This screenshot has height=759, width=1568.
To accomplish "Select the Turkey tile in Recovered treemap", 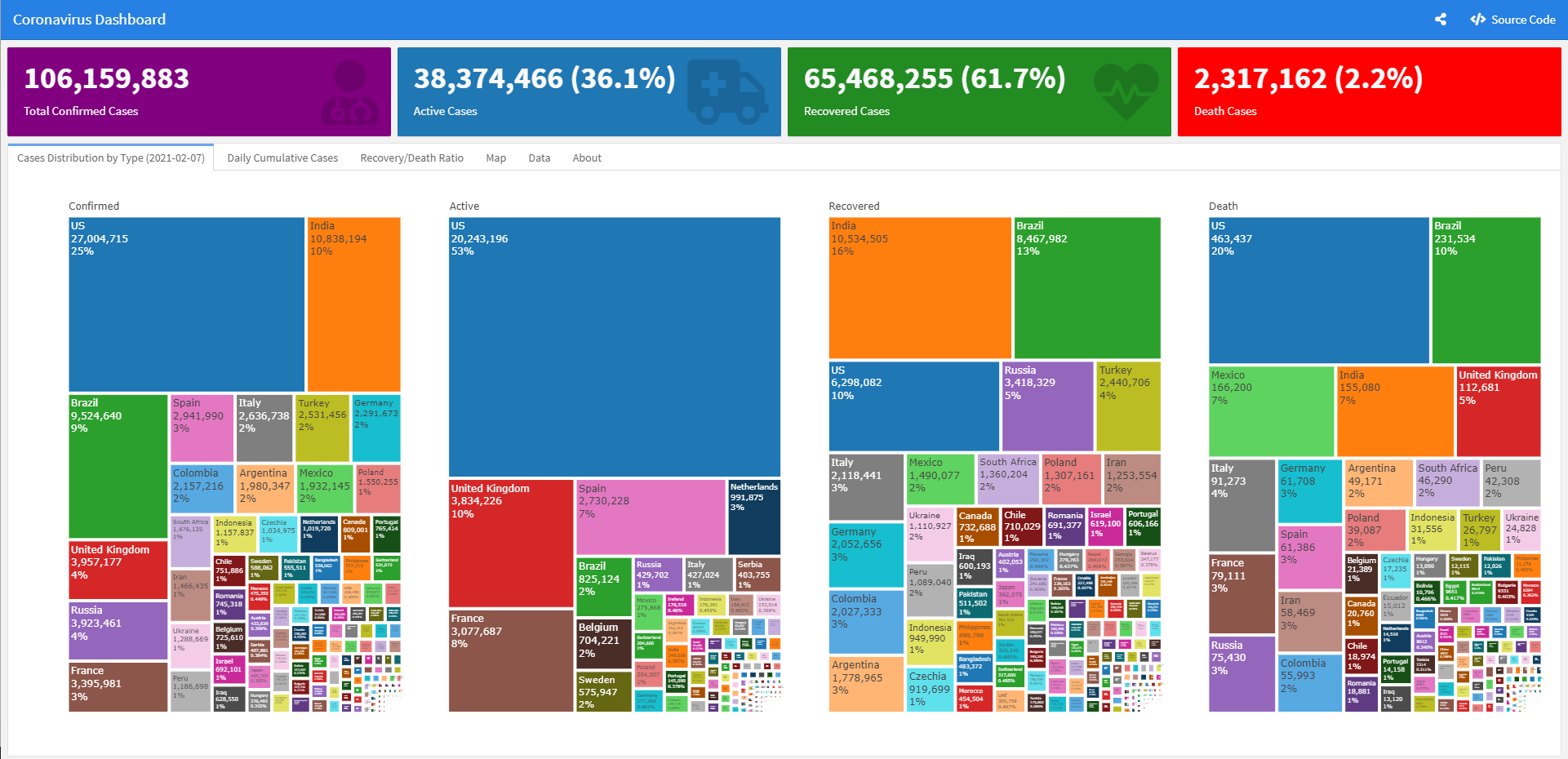I will [1127, 406].
